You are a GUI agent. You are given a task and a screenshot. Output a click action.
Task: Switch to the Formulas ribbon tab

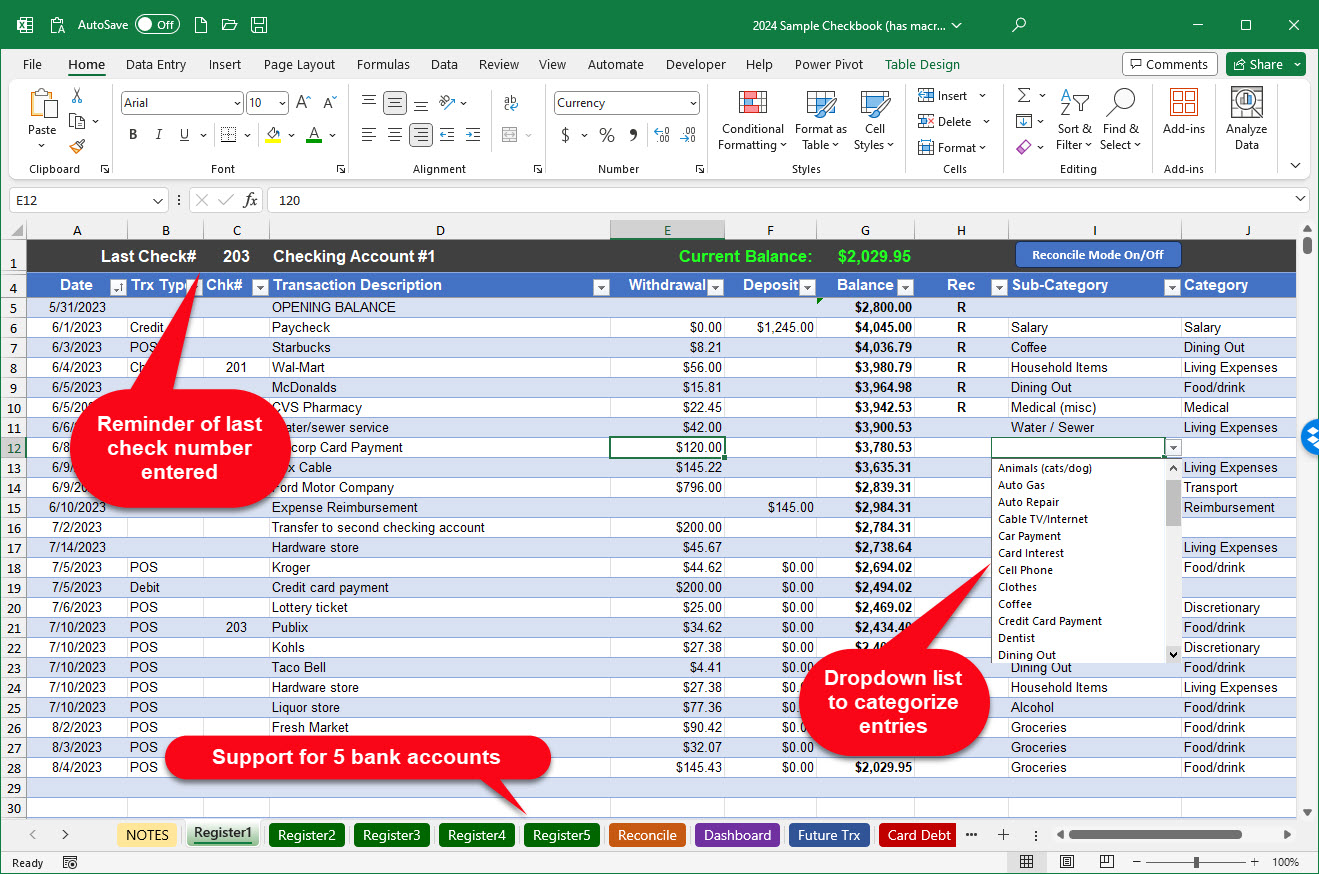[x=383, y=64]
